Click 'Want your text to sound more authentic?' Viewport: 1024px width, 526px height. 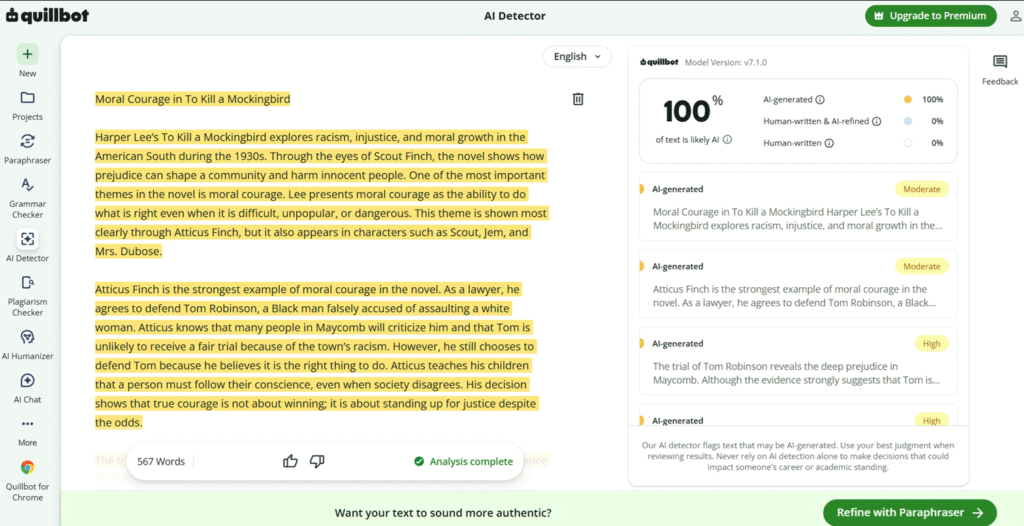click(443, 513)
